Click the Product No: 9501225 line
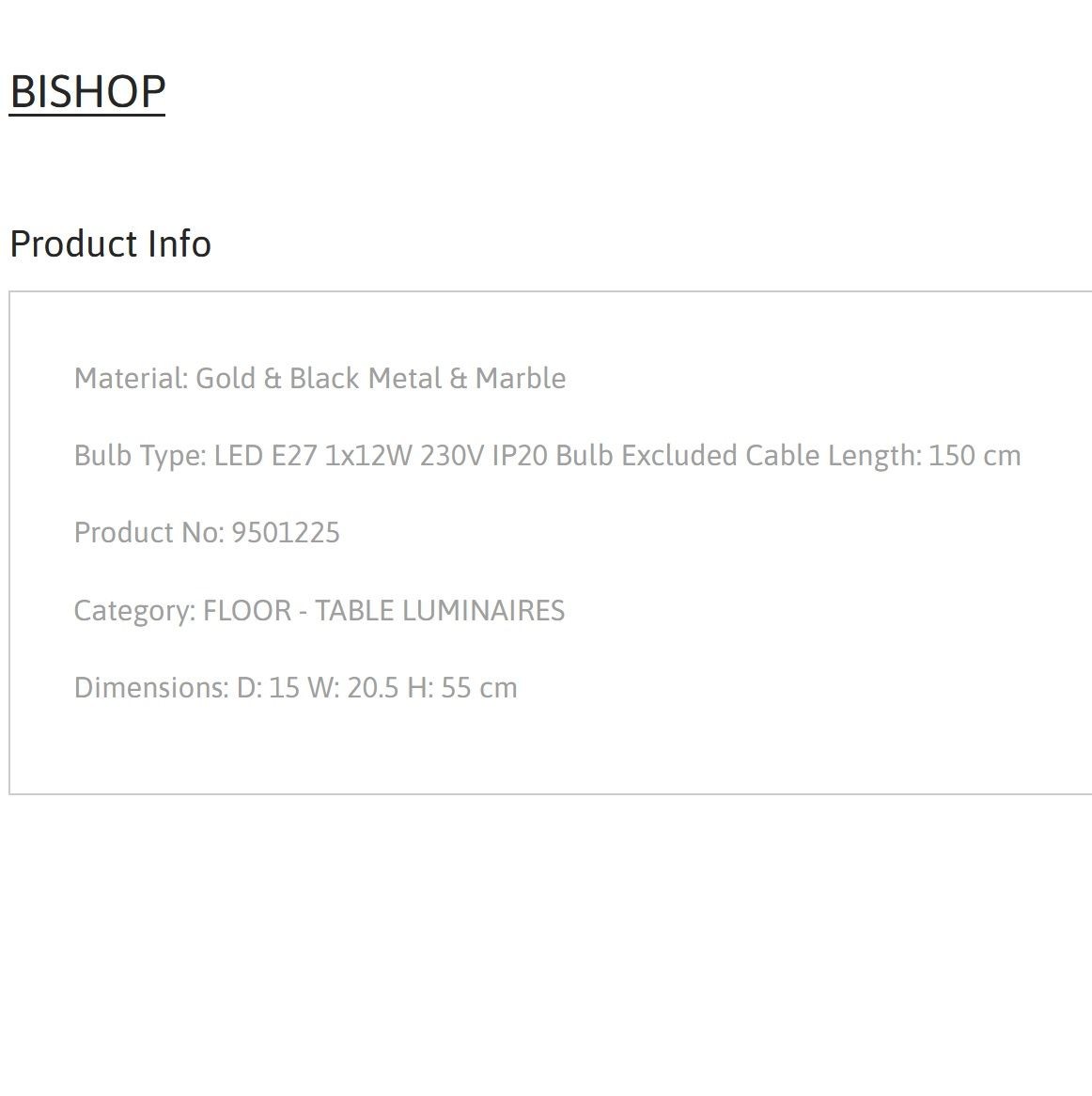This screenshot has width=1092, height=1096. tap(207, 533)
